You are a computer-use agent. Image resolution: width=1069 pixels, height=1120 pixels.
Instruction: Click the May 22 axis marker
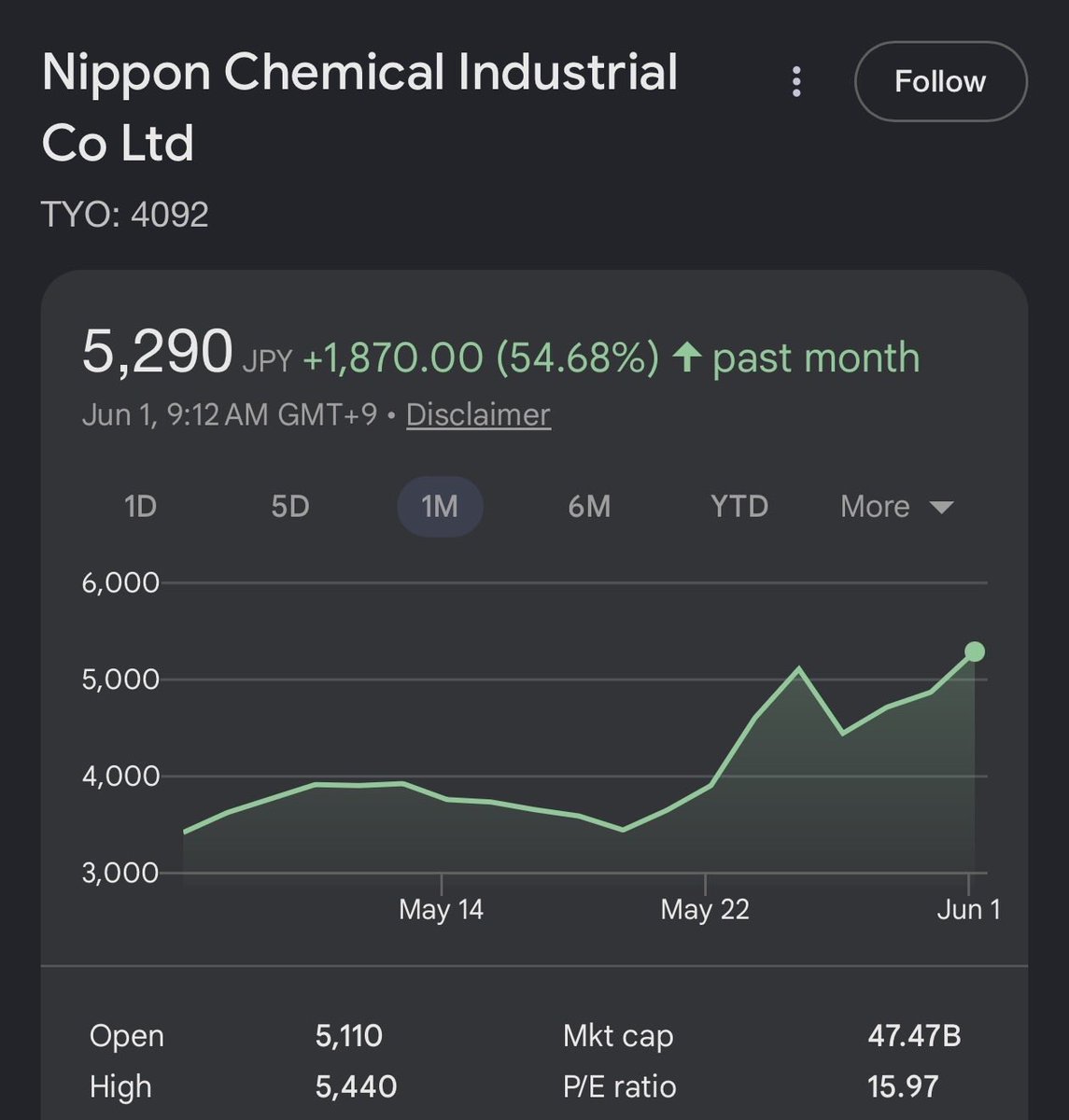[x=705, y=909]
